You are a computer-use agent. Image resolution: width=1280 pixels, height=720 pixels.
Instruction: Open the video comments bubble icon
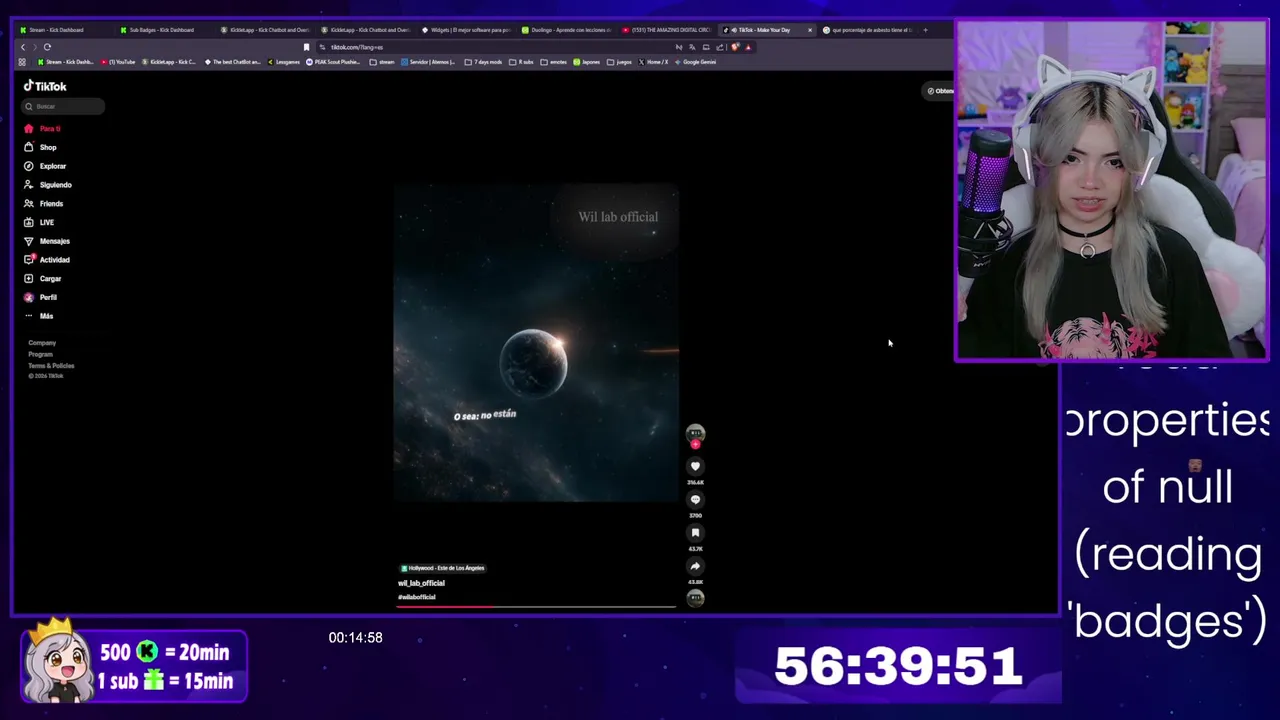pyautogui.click(x=695, y=499)
